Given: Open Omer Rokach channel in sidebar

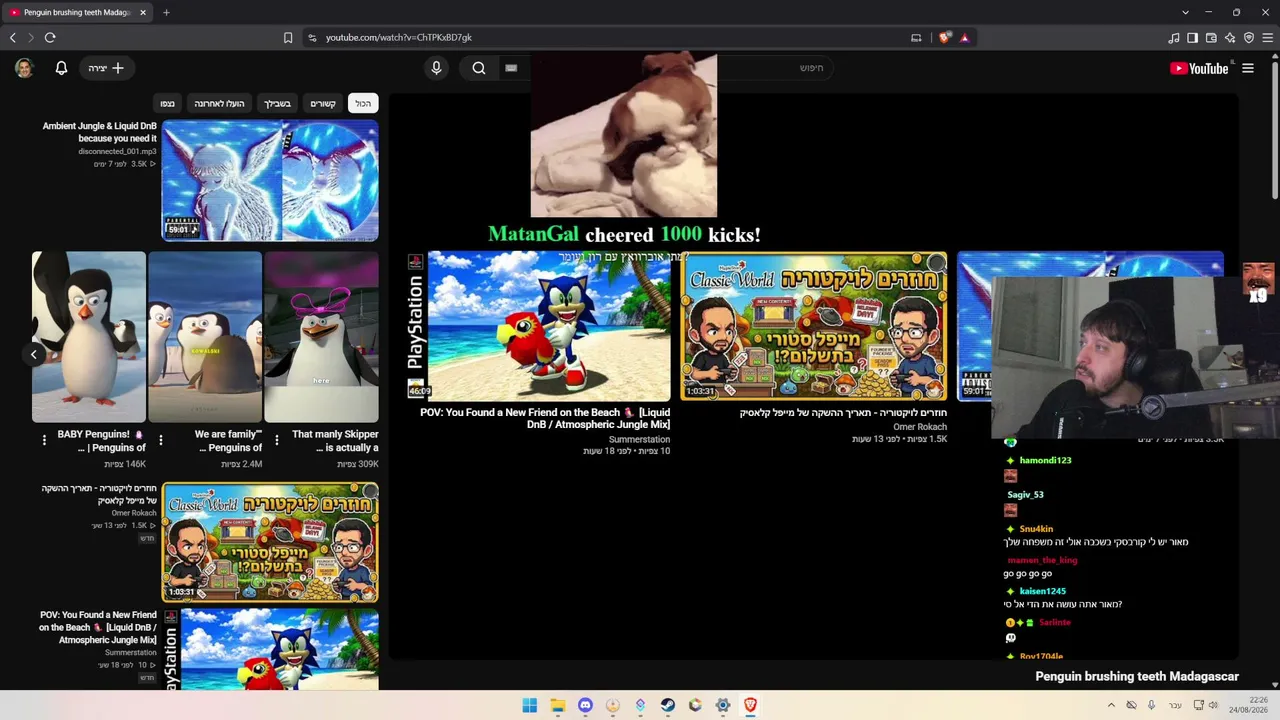Looking at the screenshot, I should [x=134, y=514].
